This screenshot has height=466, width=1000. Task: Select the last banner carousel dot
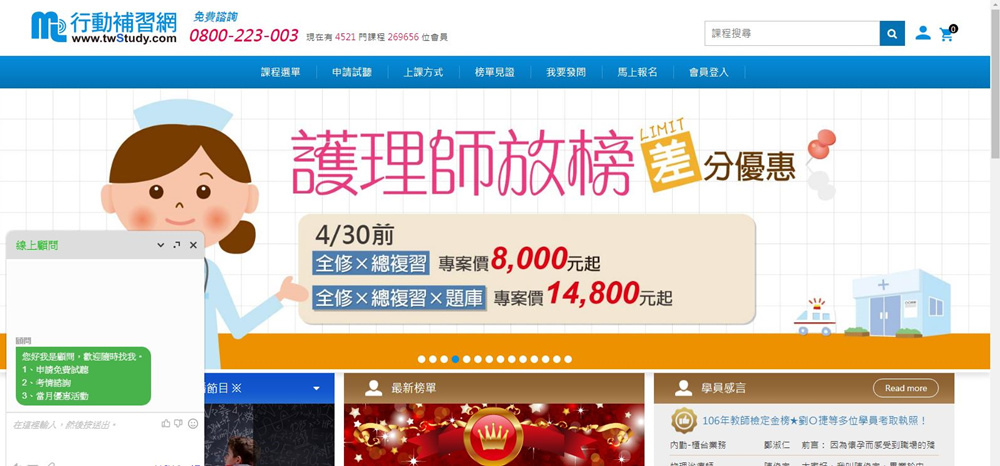[568, 360]
